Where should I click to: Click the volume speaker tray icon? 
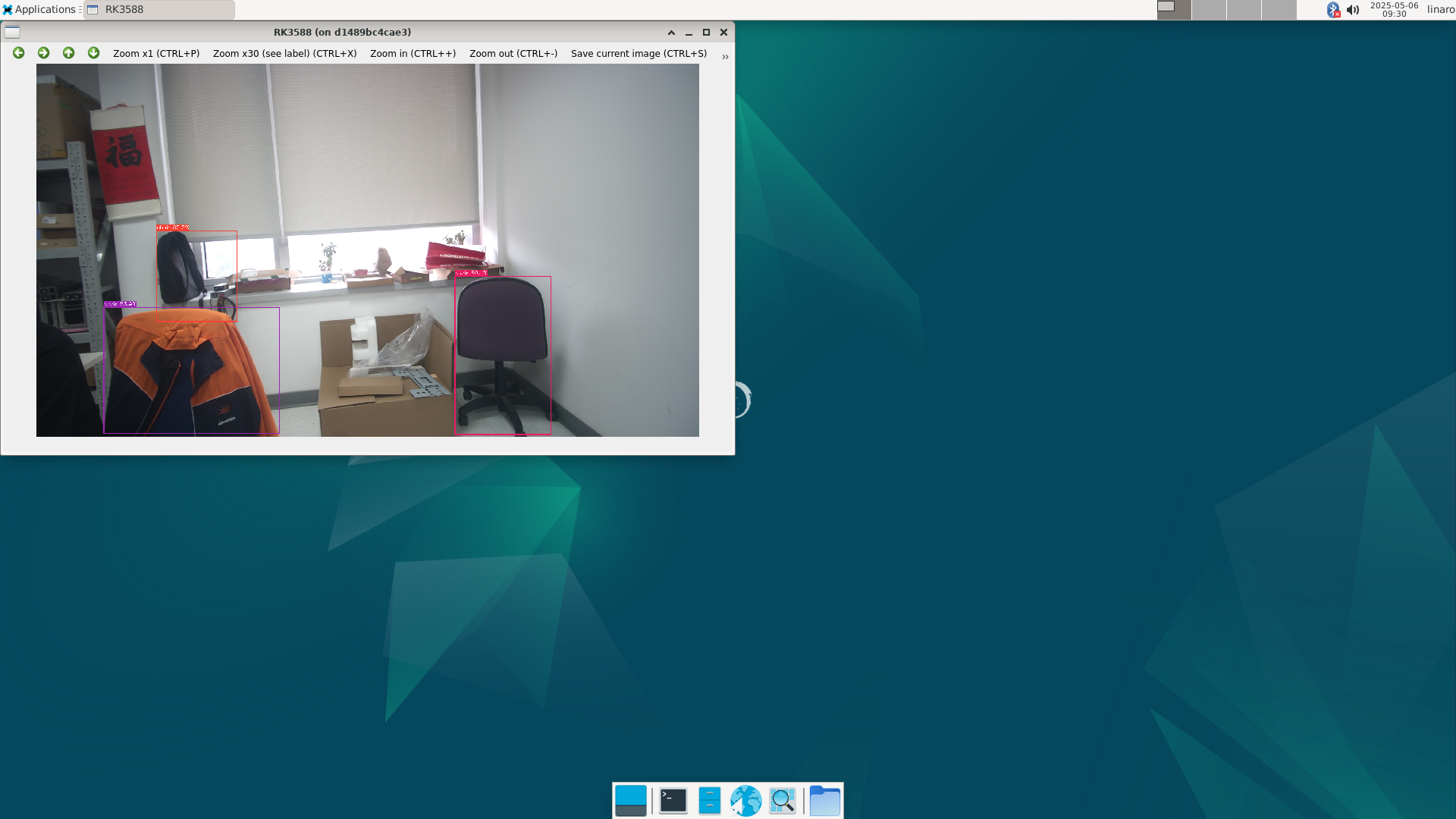click(x=1353, y=10)
